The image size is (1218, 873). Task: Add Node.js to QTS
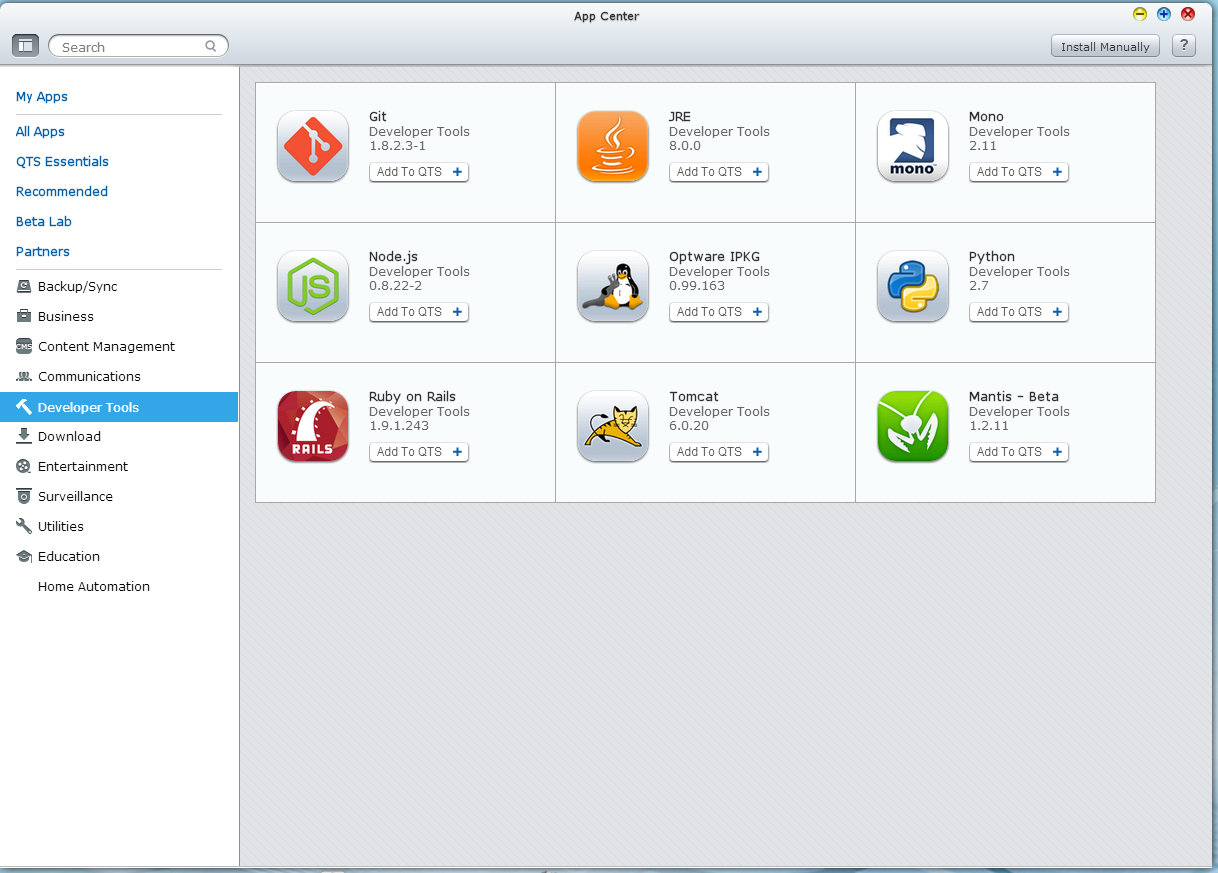(419, 312)
